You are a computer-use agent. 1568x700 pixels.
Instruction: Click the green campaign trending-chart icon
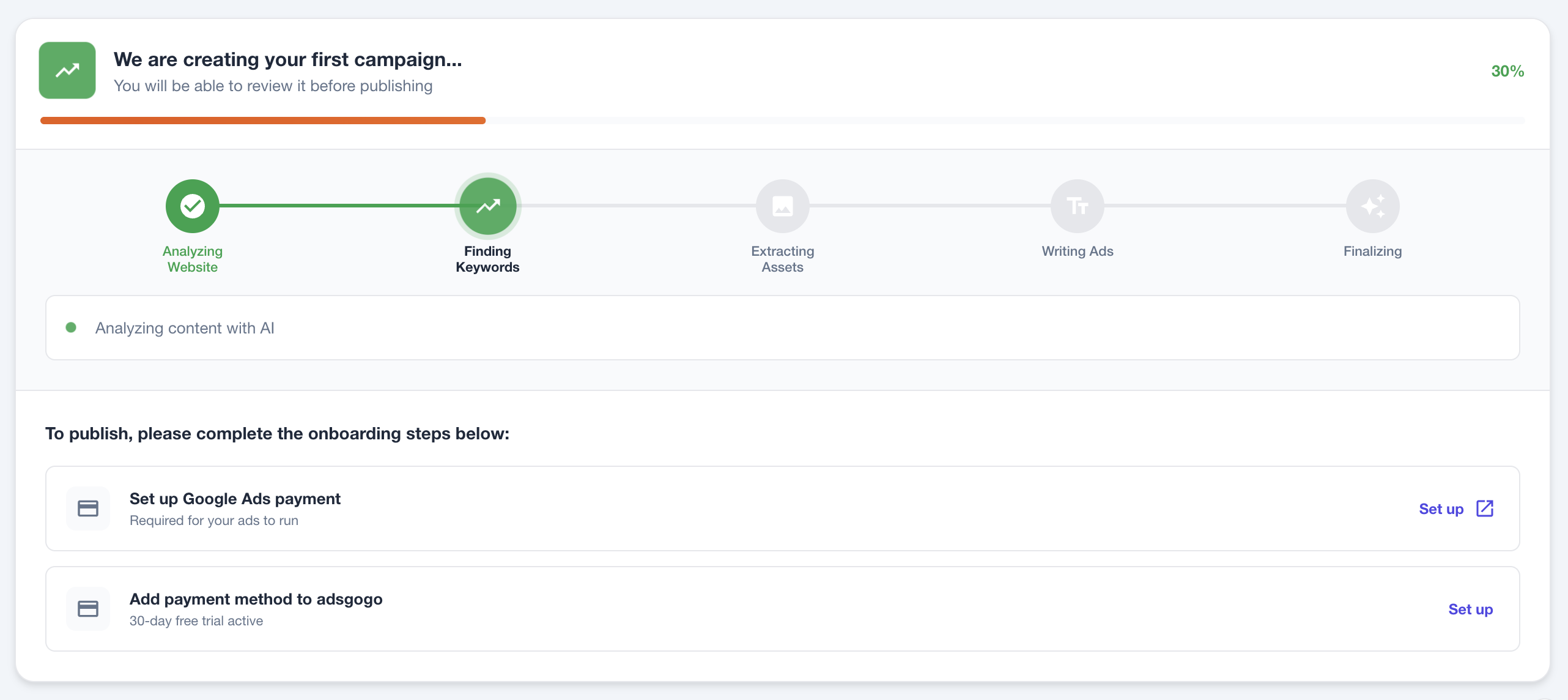(x=67, y=70)
